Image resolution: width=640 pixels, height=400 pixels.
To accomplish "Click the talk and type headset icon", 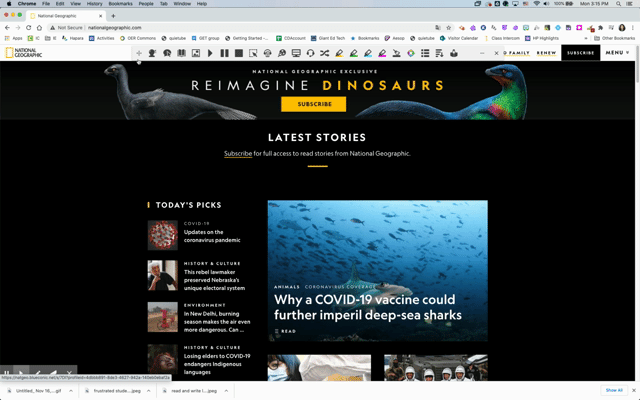I will (x=310, y=53).
